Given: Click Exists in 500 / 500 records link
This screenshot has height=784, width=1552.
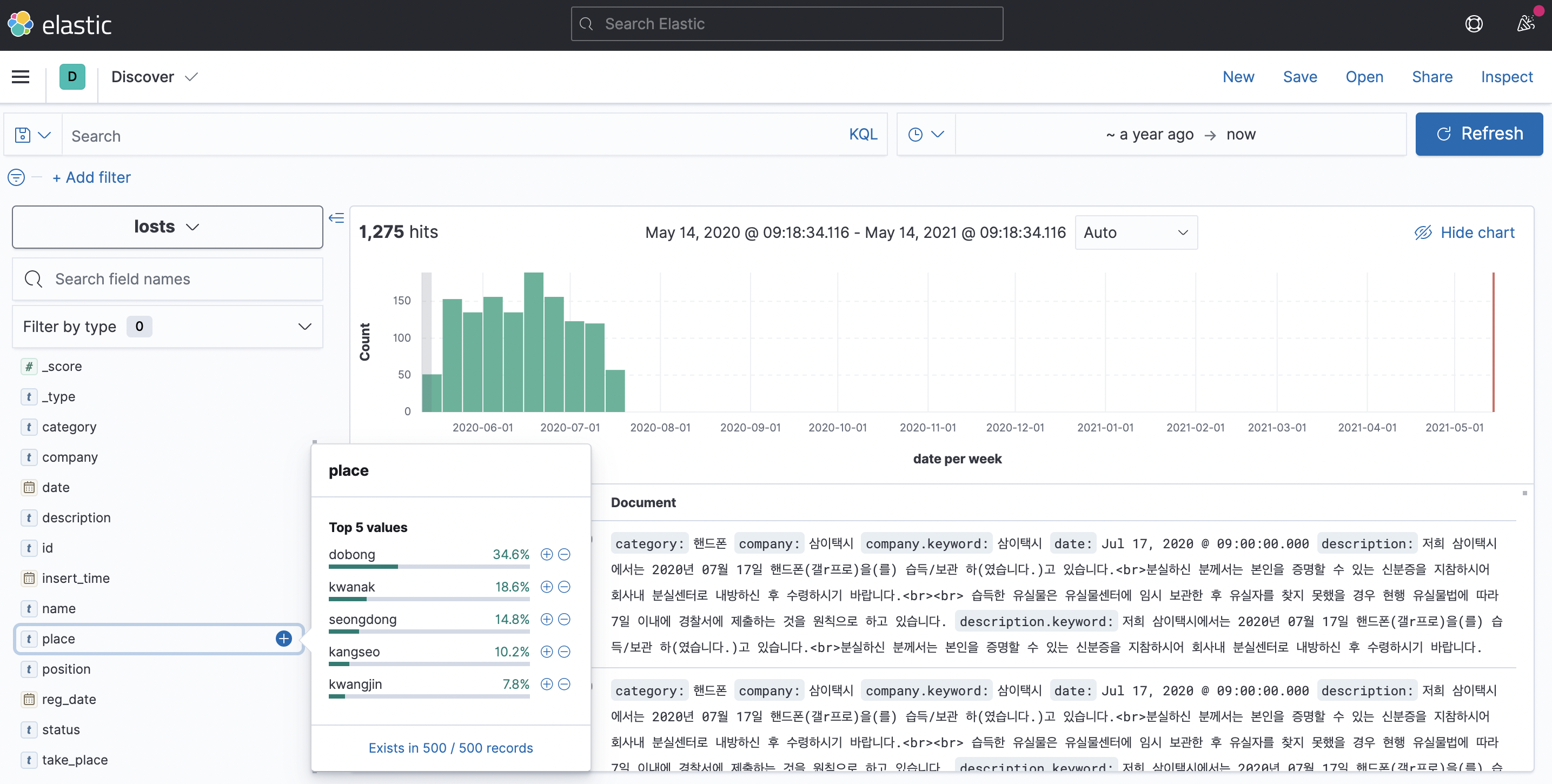Looking at the screenshot, I should click(x=450, y=747).
